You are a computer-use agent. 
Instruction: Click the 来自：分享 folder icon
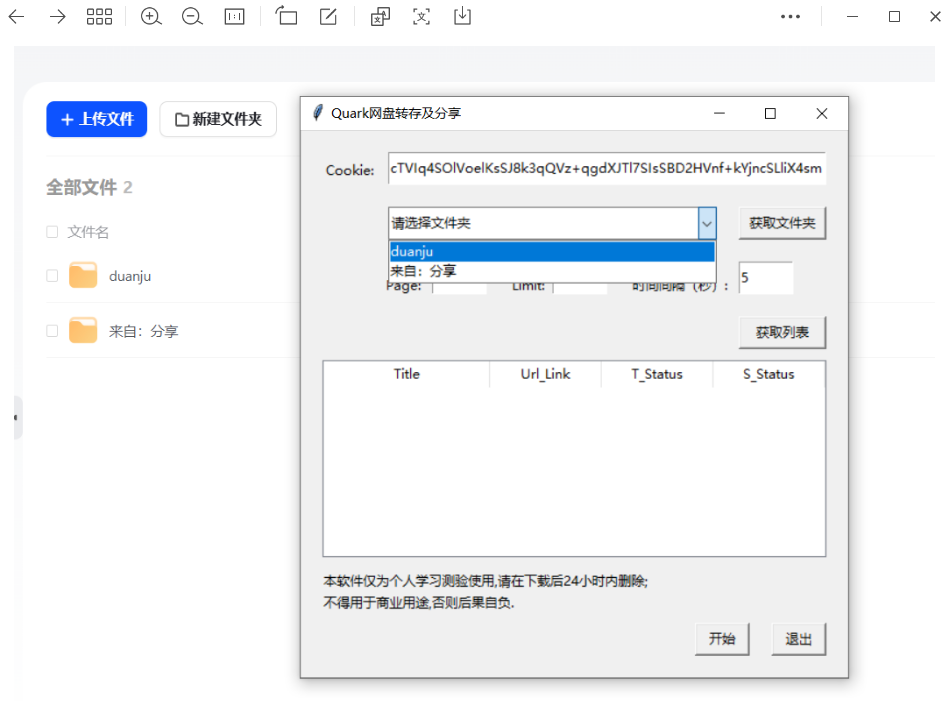click(x=83, y=330)
